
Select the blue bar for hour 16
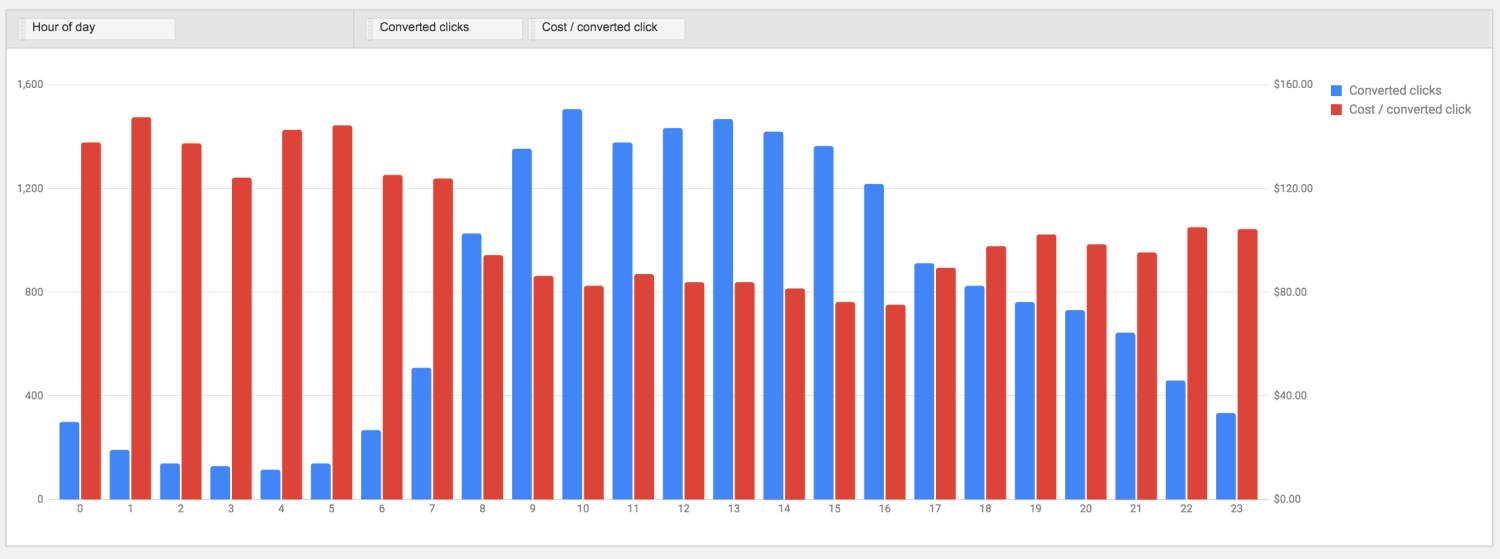[874, 341]
